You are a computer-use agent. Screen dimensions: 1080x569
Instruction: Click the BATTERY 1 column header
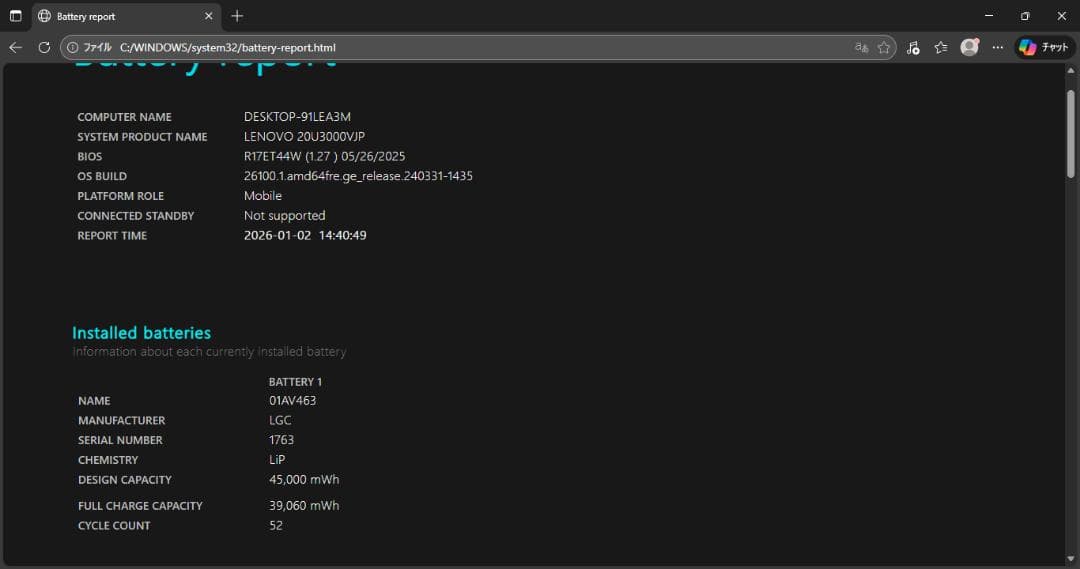[295, 382]
